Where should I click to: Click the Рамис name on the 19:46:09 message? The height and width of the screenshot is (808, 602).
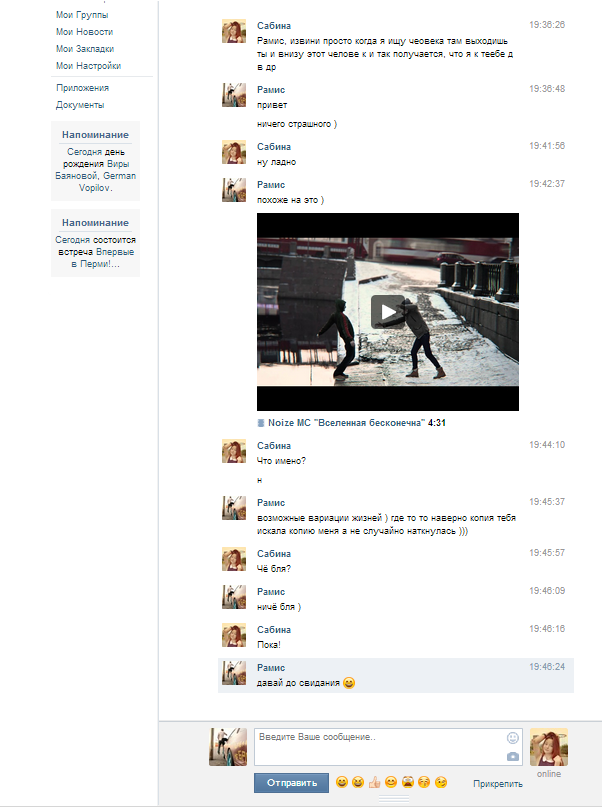coord(271,592)
